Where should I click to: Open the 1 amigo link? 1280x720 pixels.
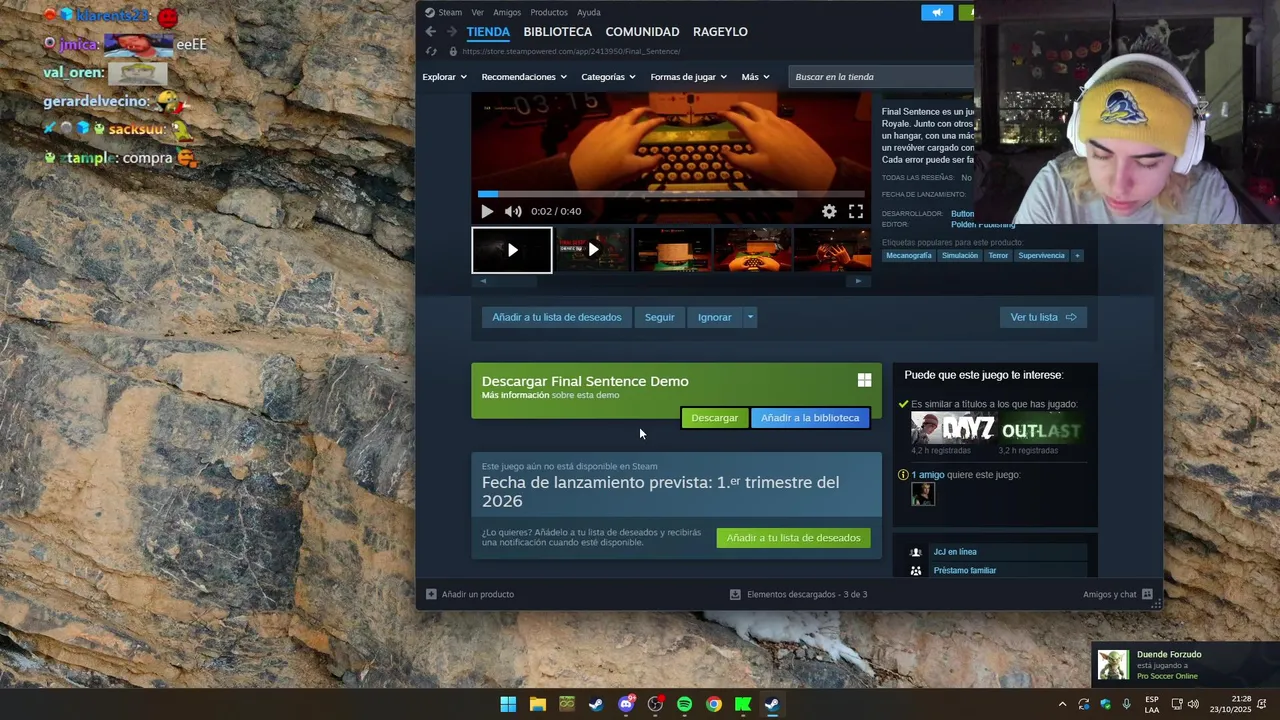click(927, 475)
